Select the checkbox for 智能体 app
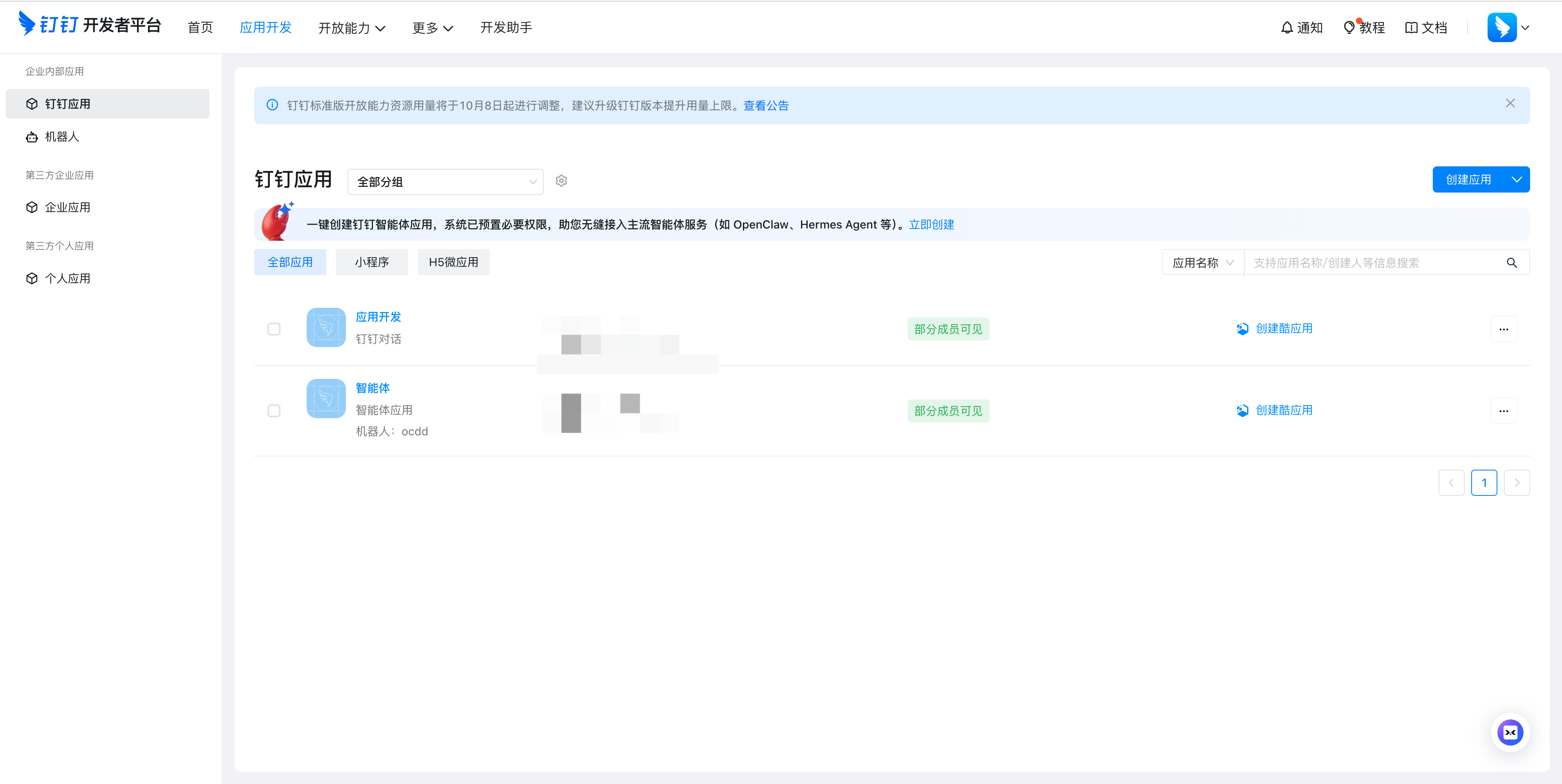Viewport: 1562px width, 784px height. (x=274, y=411)
